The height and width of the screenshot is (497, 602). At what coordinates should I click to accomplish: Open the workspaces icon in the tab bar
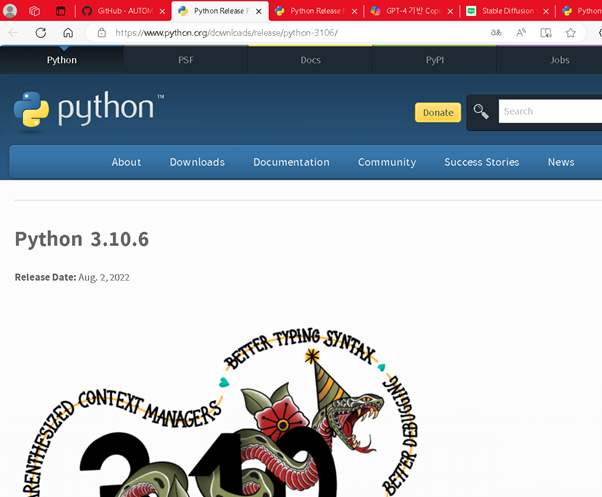35,11
